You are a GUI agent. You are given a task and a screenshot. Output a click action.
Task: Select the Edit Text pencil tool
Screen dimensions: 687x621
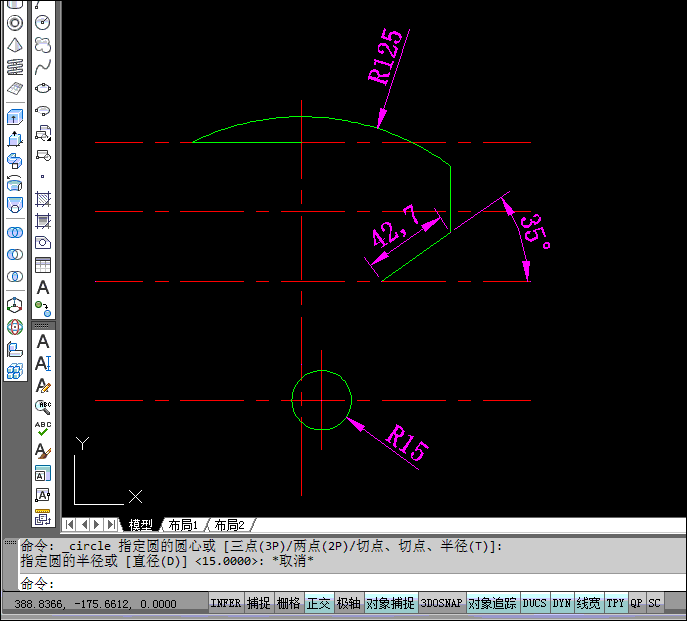(x=43, y=386)
